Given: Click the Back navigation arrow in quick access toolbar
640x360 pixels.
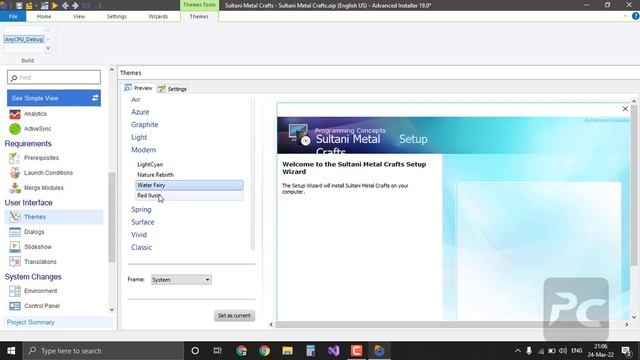Looking at the screenshot, I should pos(65,6).
